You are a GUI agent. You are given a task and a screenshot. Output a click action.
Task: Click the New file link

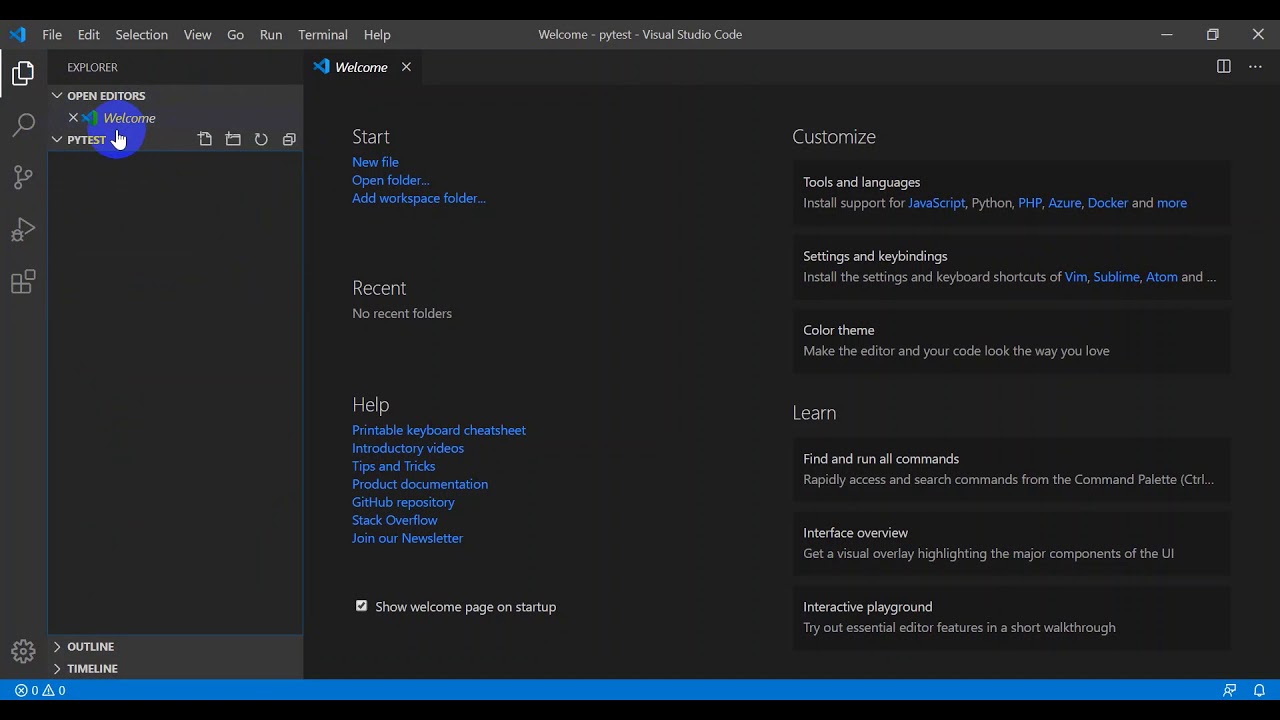pyautogui.click(x=375, y=162)
